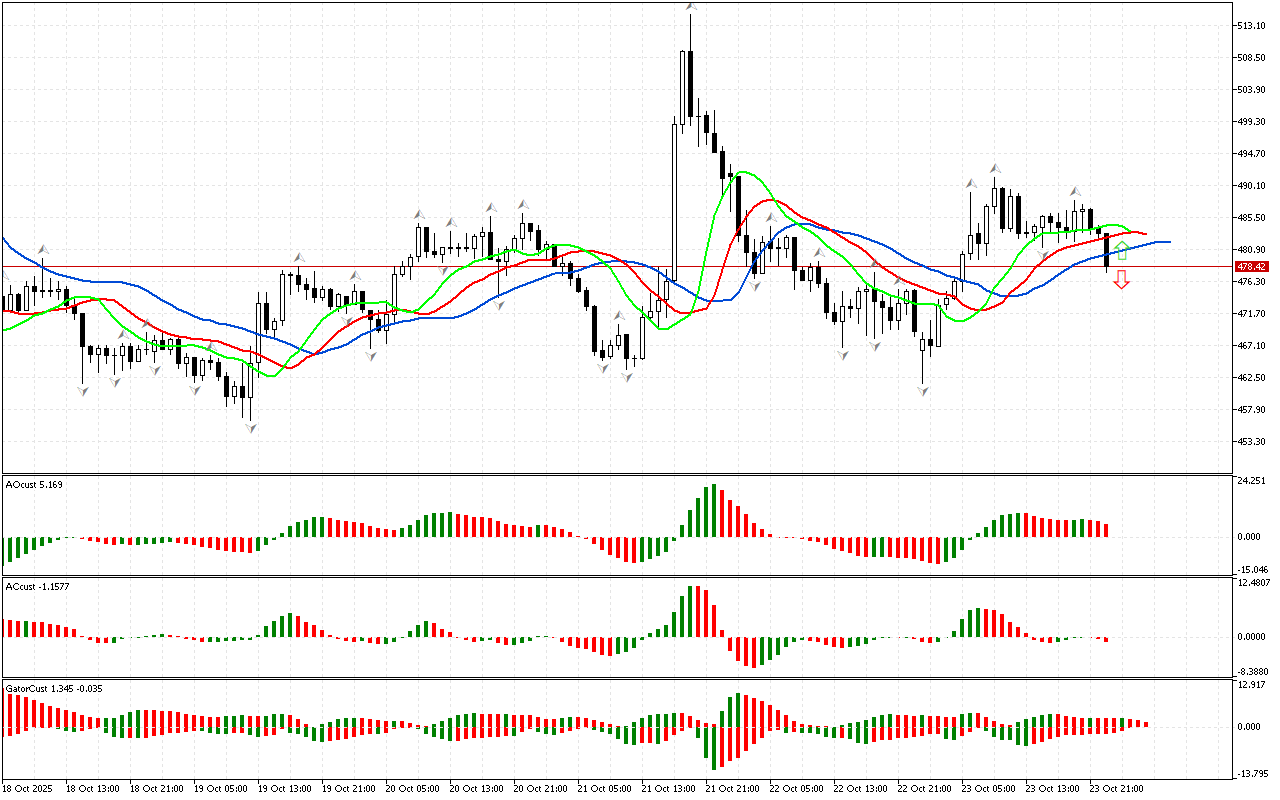Click the last black bearish candle
This screenshot has width=1280, height=800.
pyautogui.click(x=1107, y=250)
